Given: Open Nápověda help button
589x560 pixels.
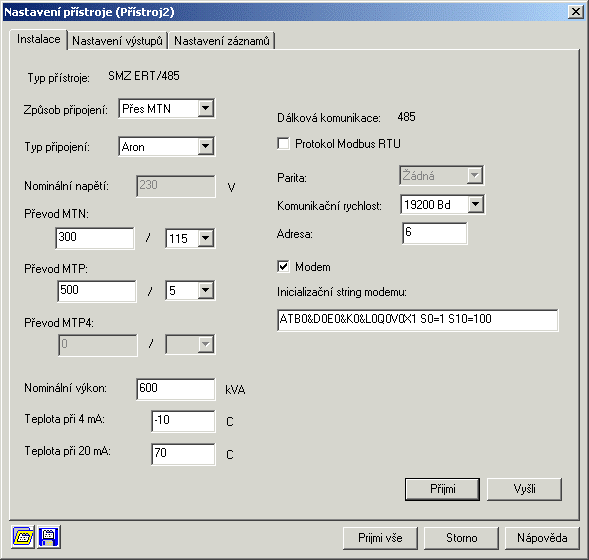Looking at the screenshot, I should click(542, 538).
